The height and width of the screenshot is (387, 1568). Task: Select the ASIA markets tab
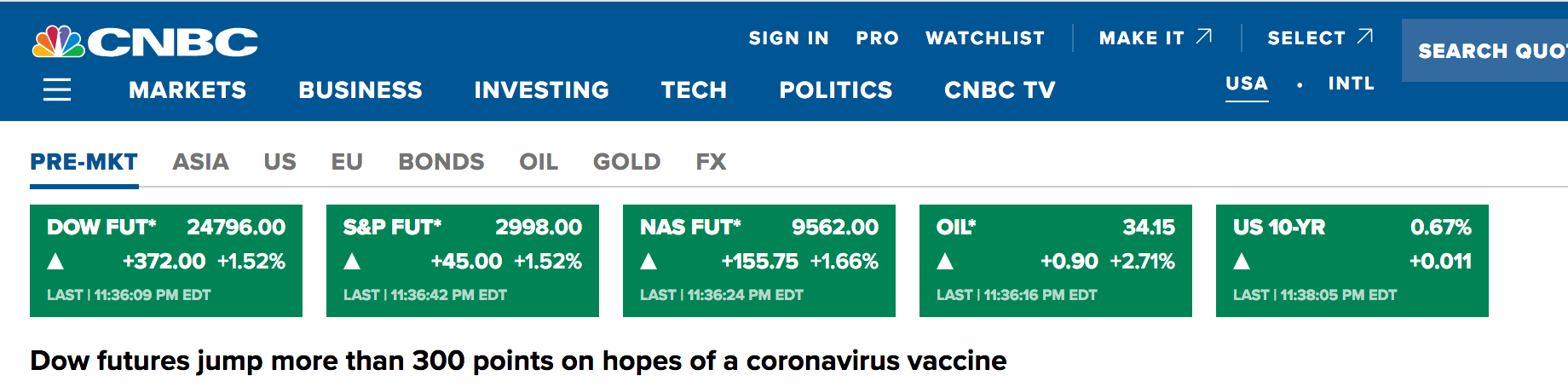pos(200,162)
